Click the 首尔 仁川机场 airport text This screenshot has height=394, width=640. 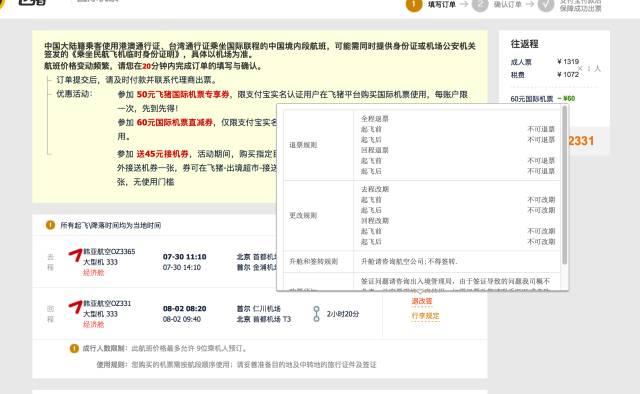(x=258, y=309)
